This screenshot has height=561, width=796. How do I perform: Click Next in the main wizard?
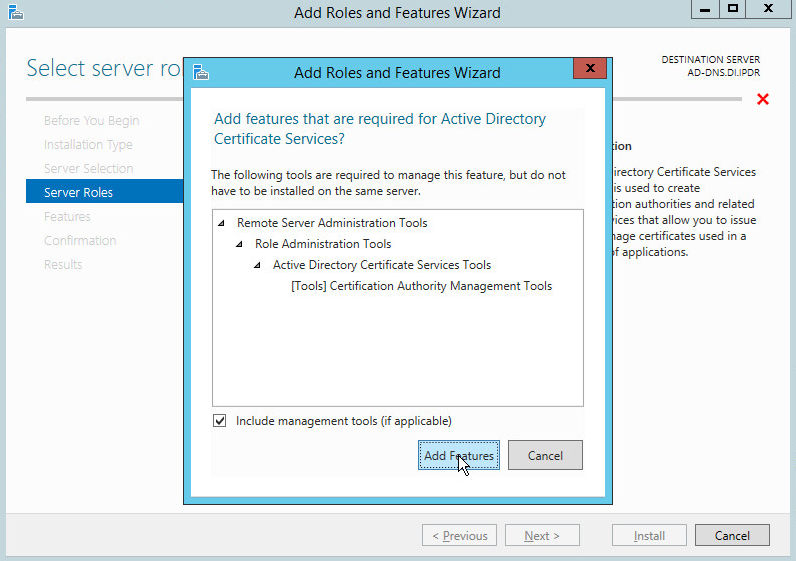541,536
